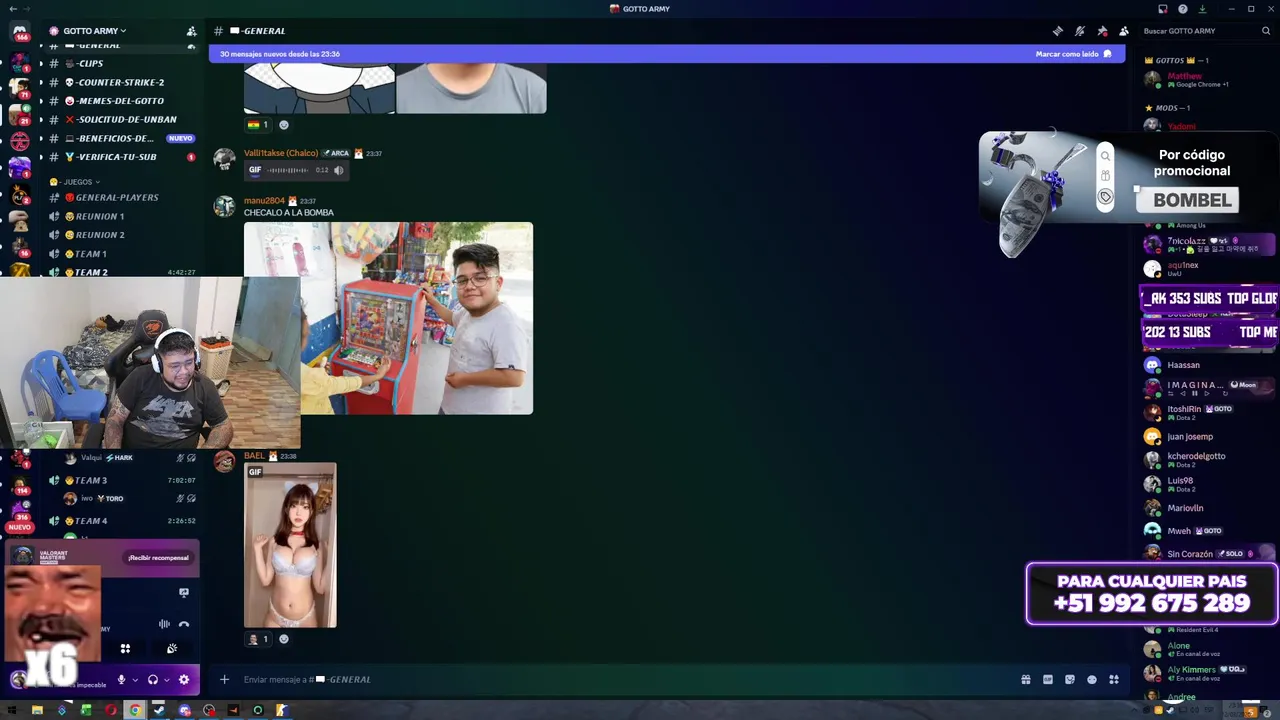Open the inbox icon in title bar
1280x720 pixels.
pos(1163,9)
